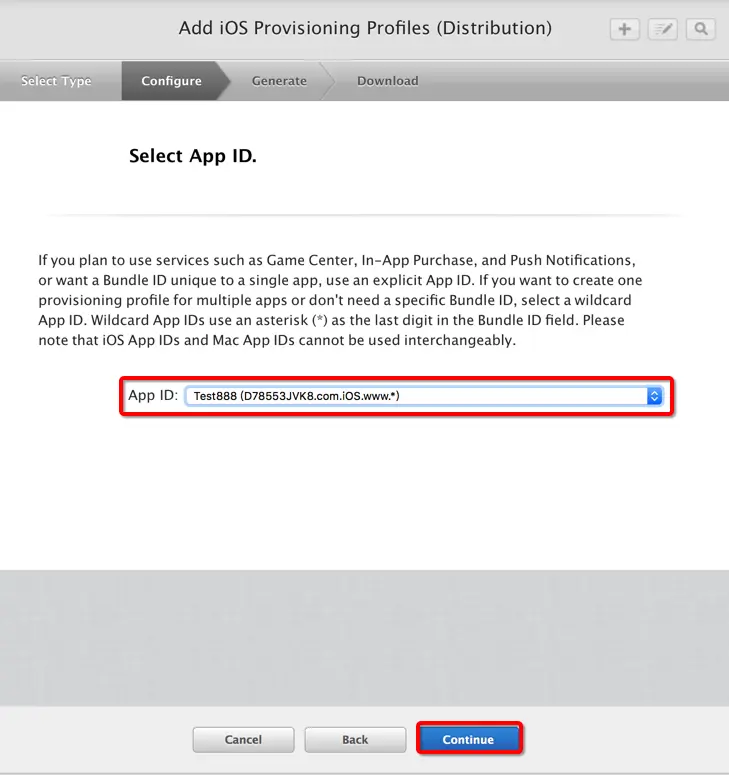
Task: Click the edit pencil icon in header
Action: click(663, 29)
